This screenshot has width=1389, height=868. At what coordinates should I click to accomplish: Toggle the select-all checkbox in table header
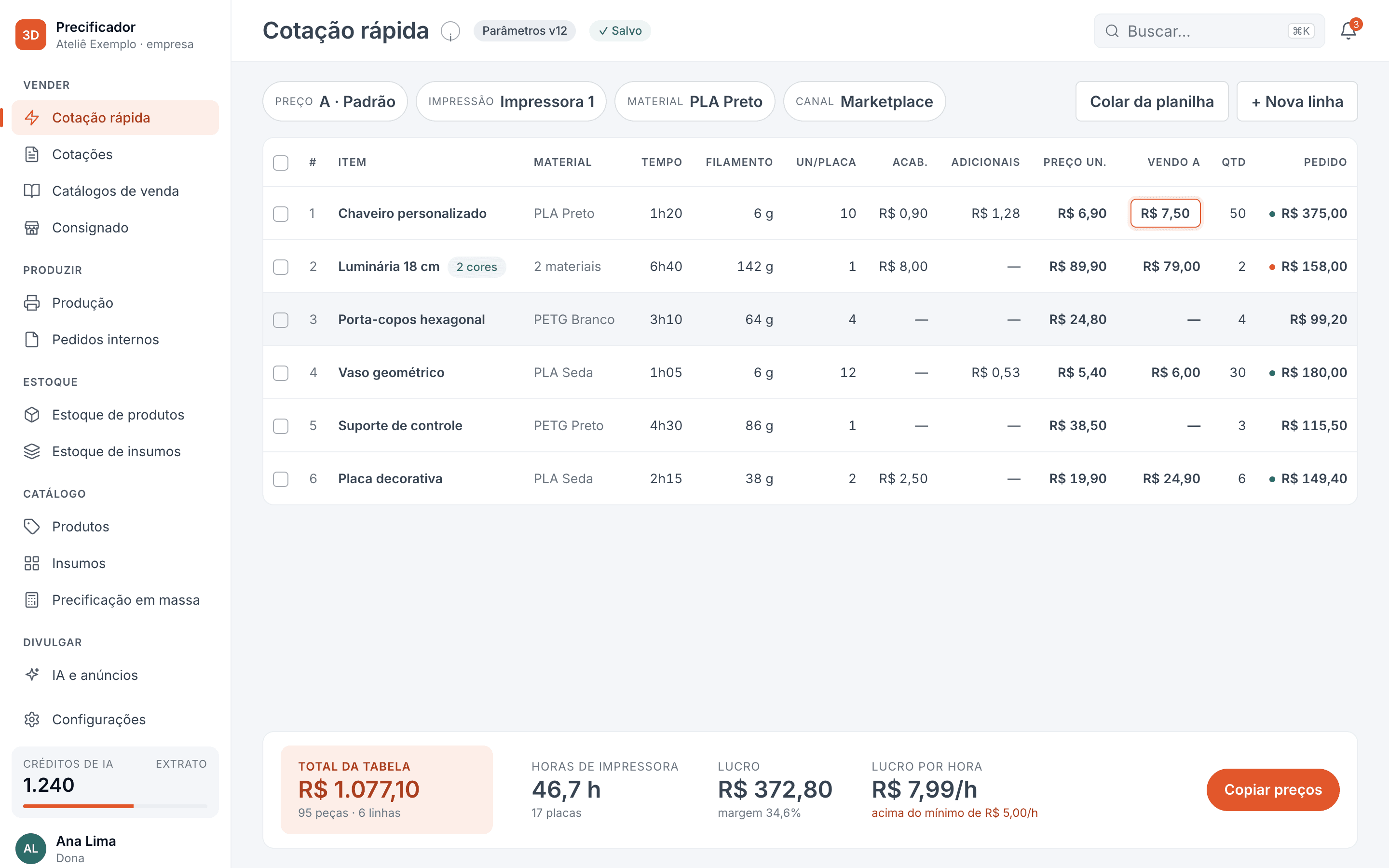[281, 163]
